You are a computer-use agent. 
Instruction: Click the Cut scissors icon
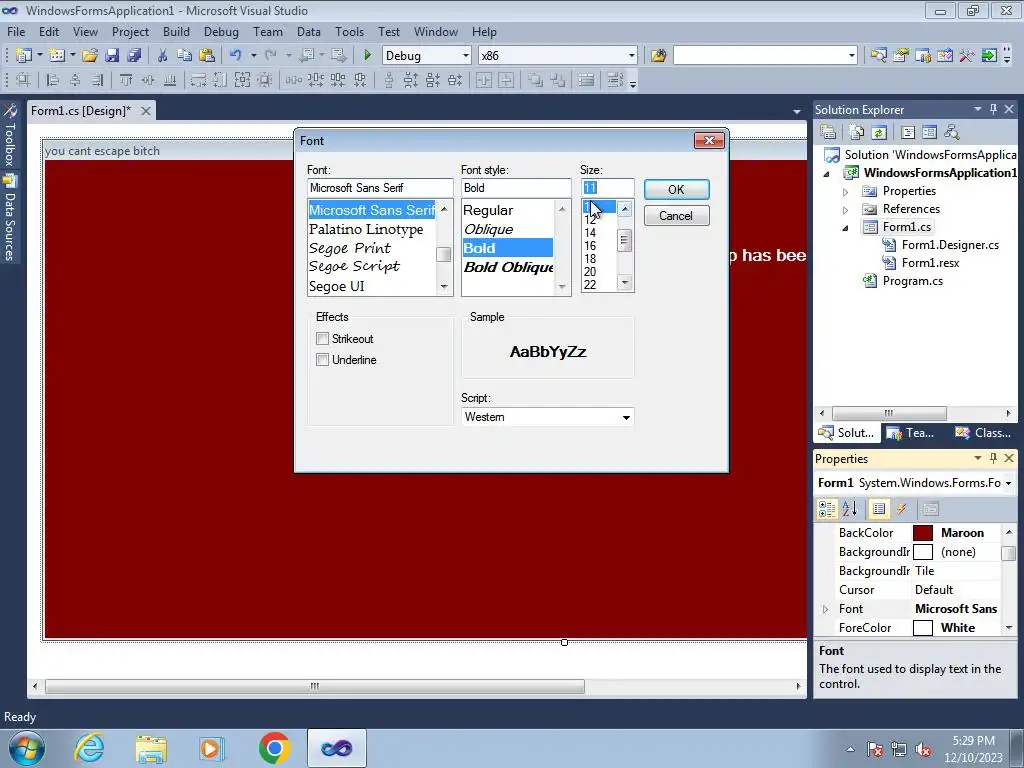click(162, 56)
